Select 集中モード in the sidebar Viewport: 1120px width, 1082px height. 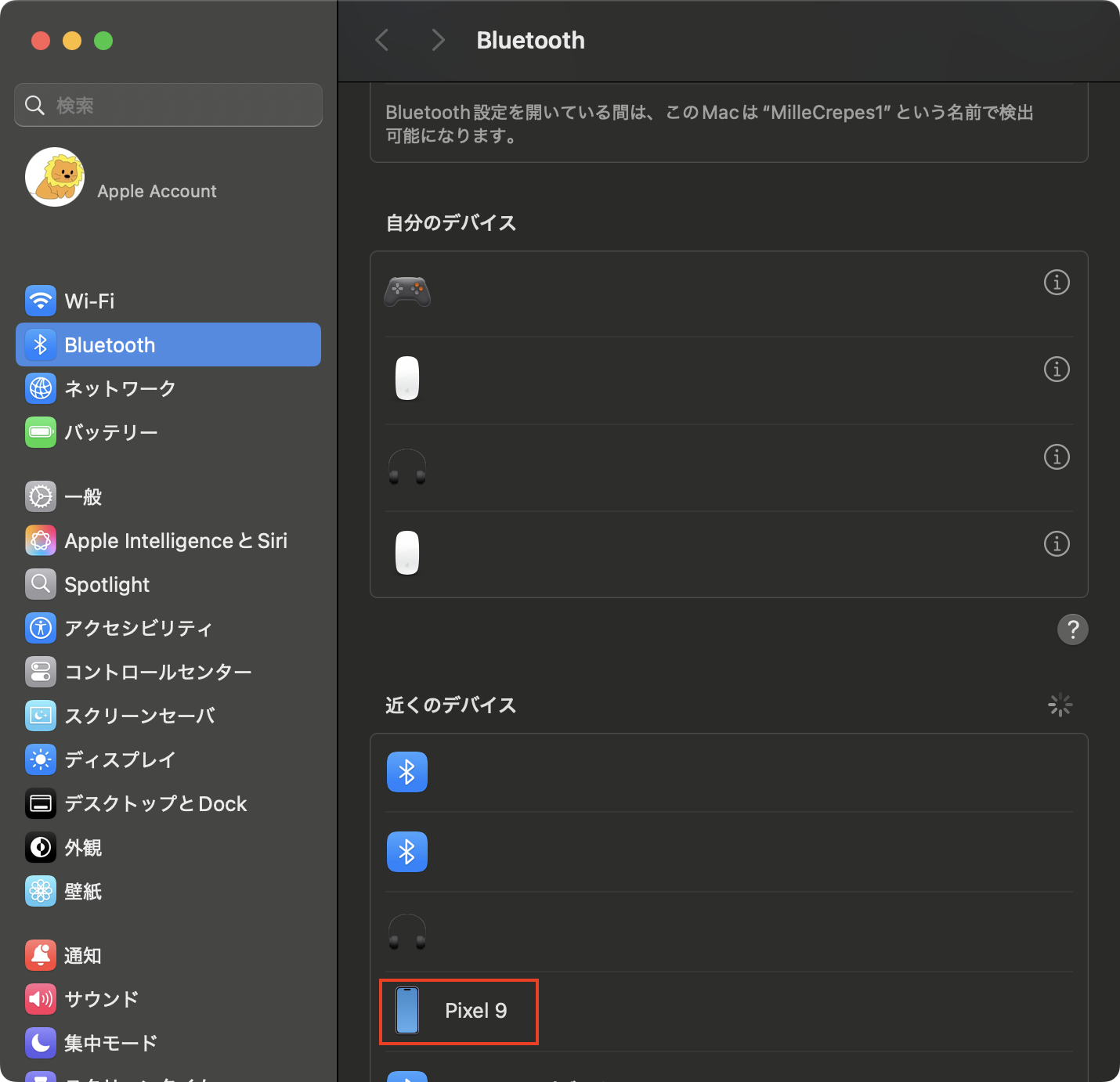(110, 1043)
